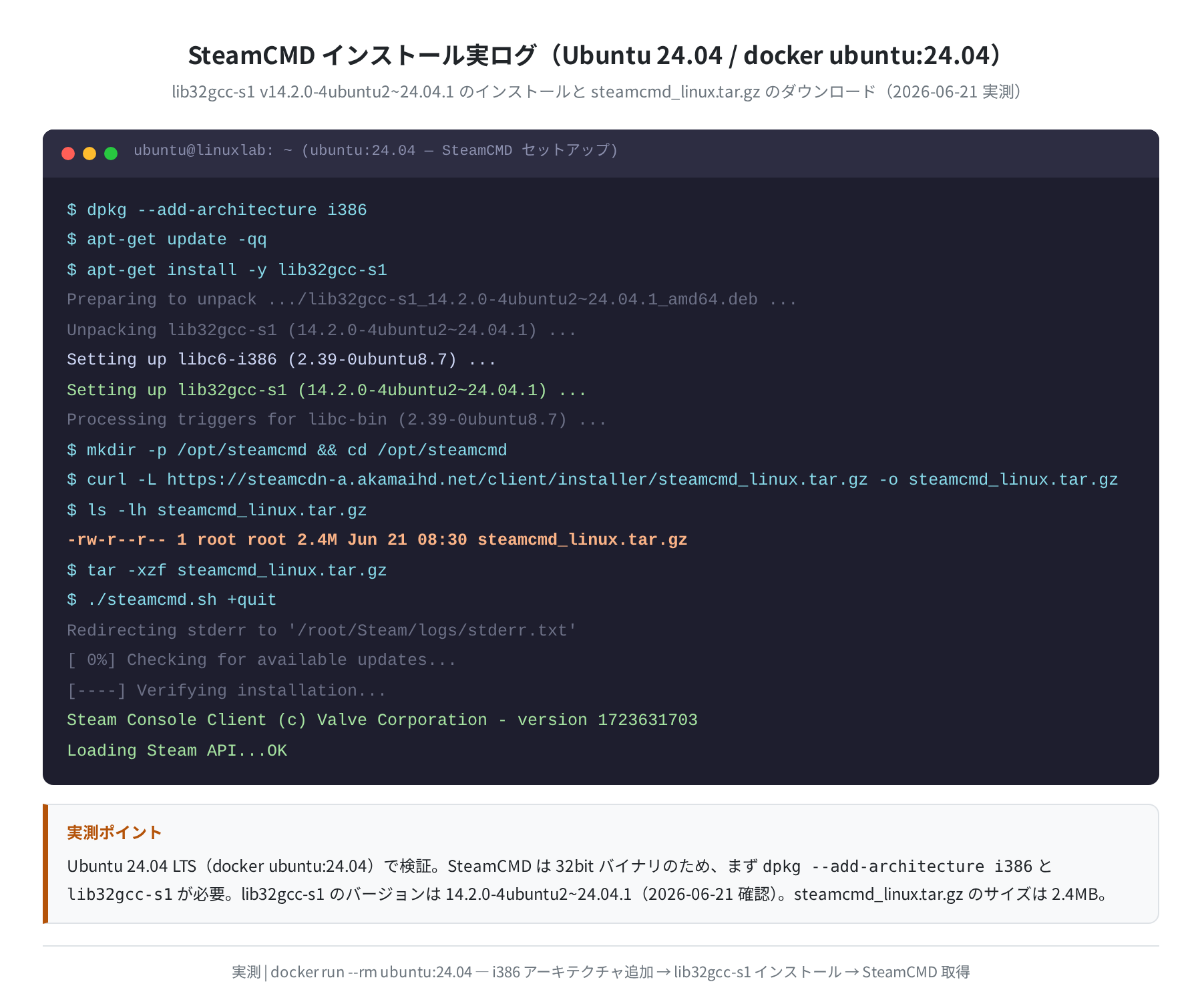Viewport: 1202px width, 1008px height.
Task: Click the red close dot in terminal titlebar
Action: coord(68,154)
